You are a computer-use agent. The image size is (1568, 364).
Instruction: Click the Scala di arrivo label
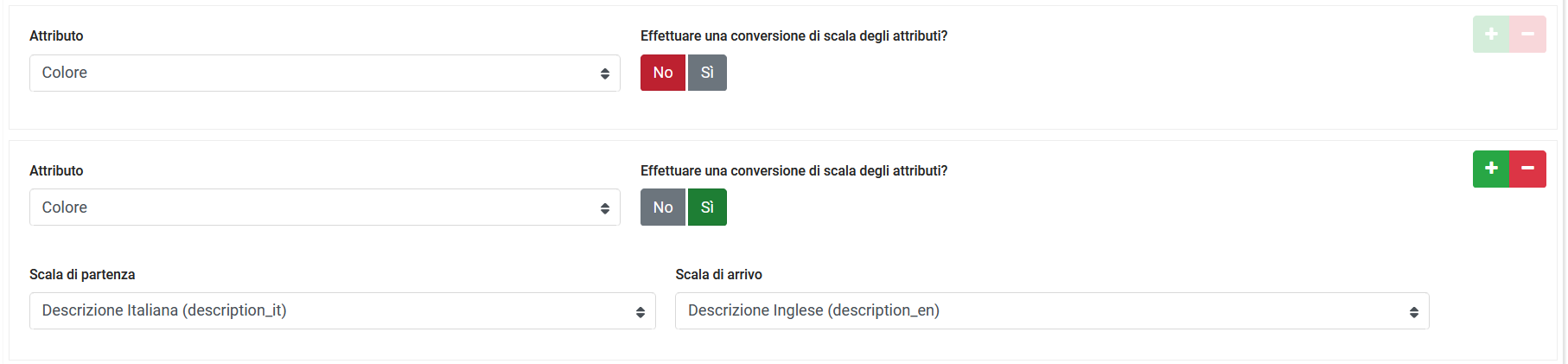[718, 274]
